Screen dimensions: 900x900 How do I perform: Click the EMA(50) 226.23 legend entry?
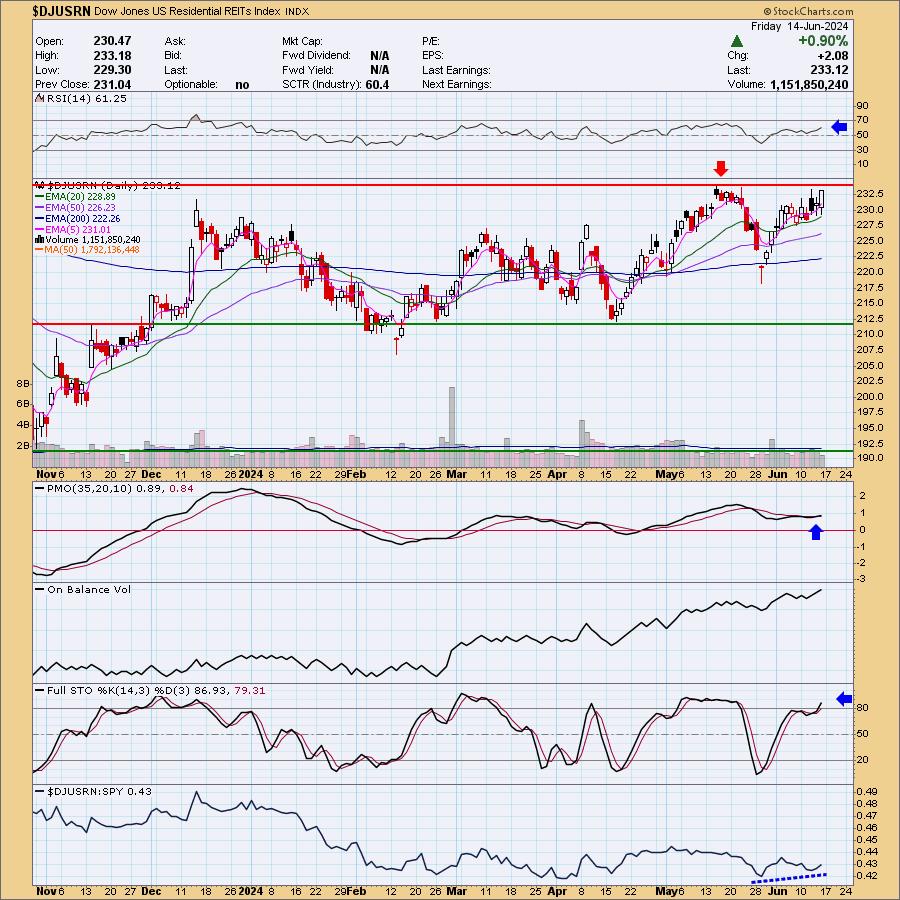[x=80, y=207]
